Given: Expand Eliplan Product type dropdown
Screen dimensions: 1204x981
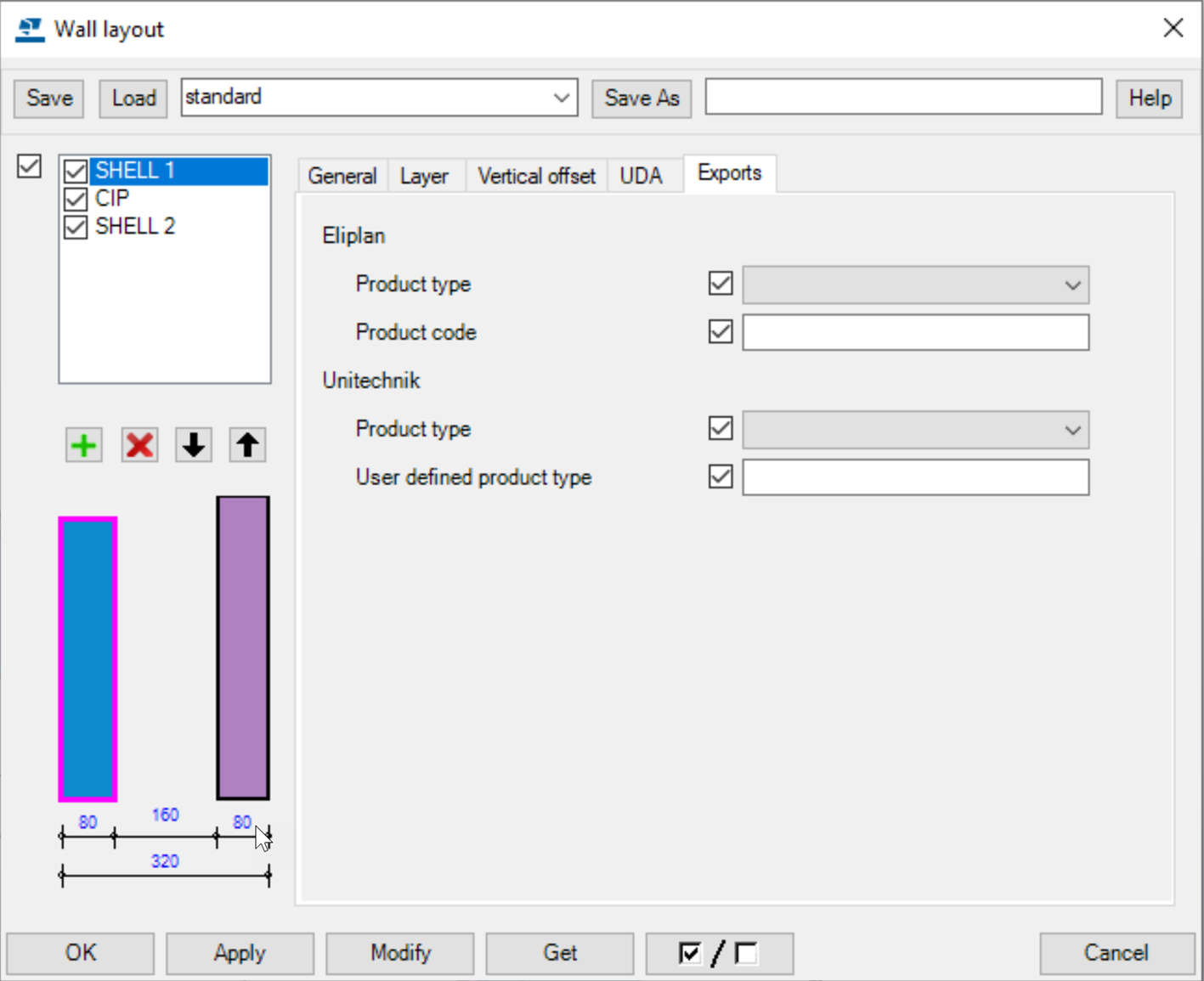Looking at the screenshot, I should [1072, 285].
